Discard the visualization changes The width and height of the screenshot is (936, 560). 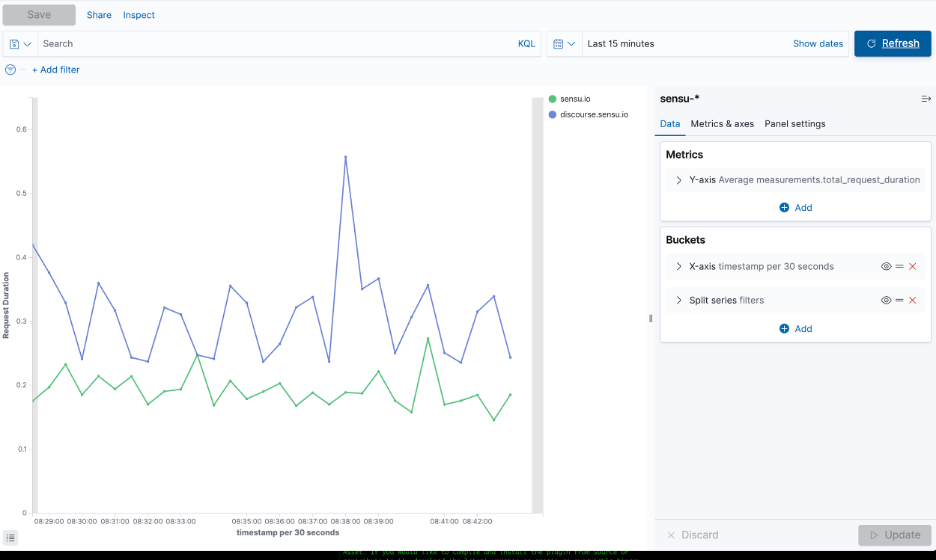click(692, 535)
